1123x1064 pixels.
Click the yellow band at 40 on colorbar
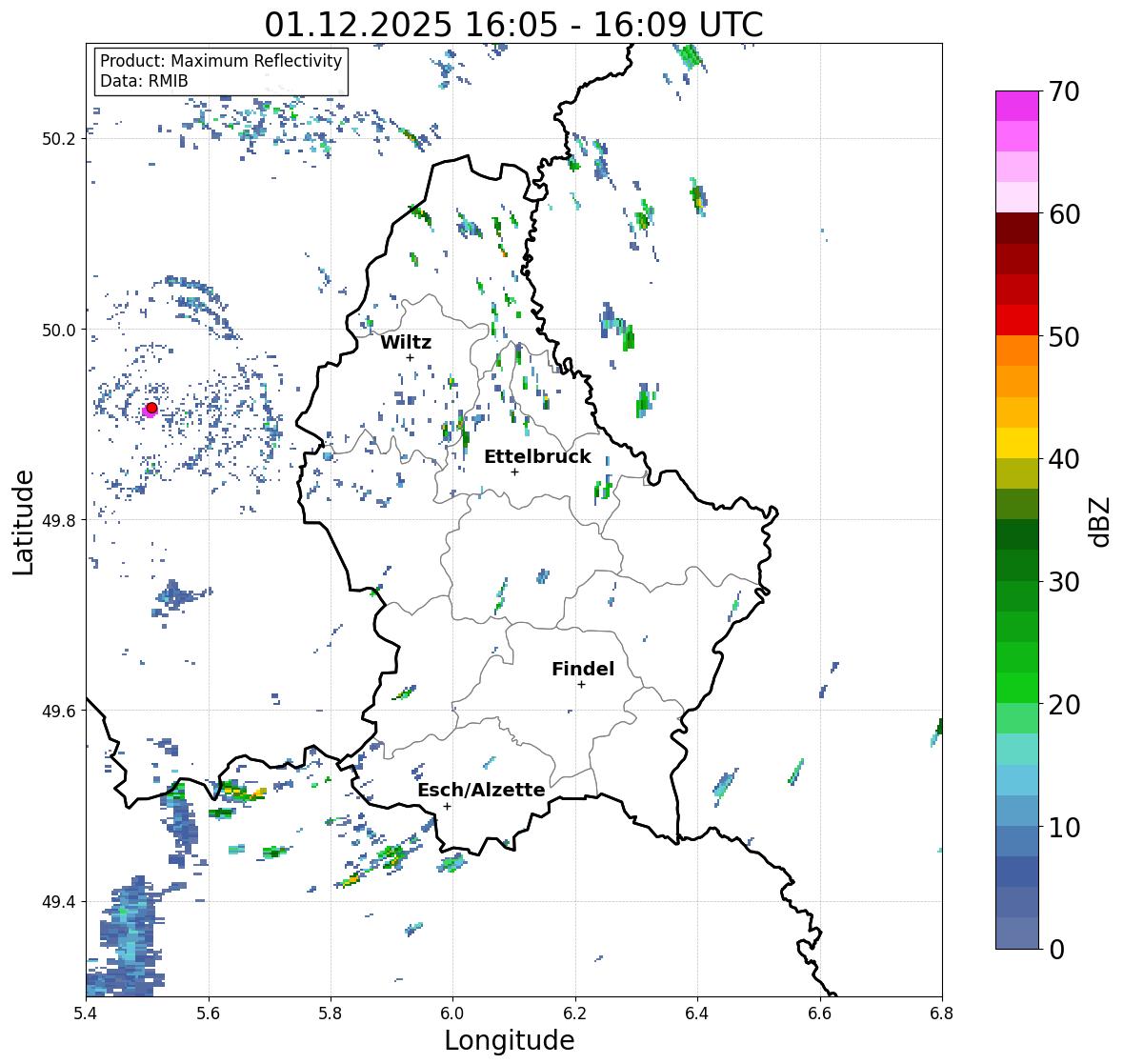coord(1017,443)
